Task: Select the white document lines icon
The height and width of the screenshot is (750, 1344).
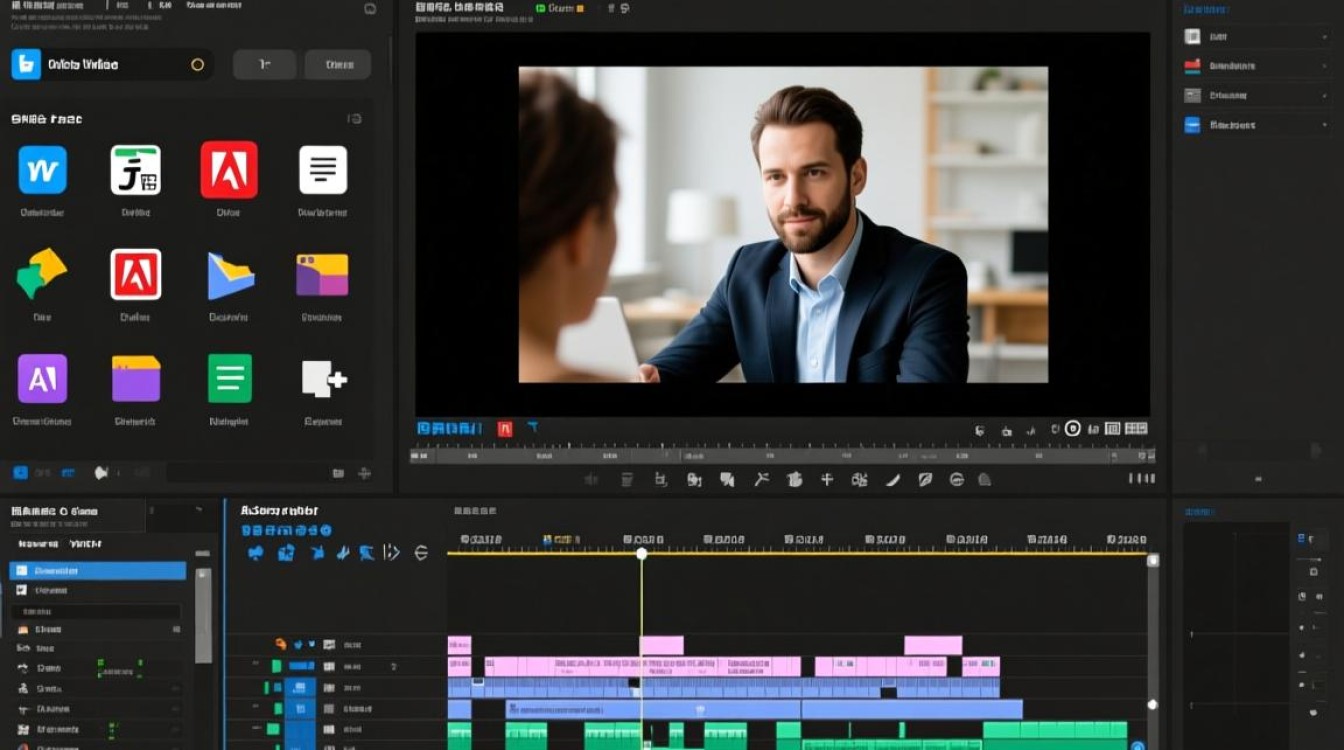Action: 323,170
